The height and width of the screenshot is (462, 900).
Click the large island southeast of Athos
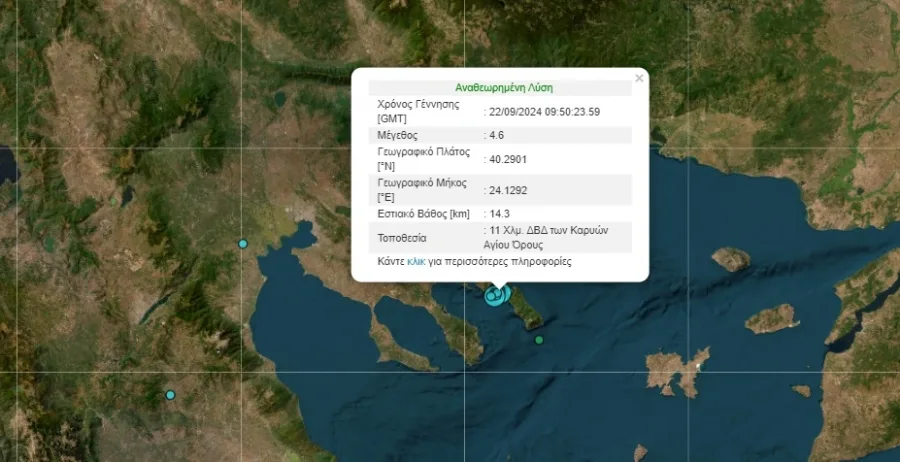pyautogui.click(x=678, y=372)
